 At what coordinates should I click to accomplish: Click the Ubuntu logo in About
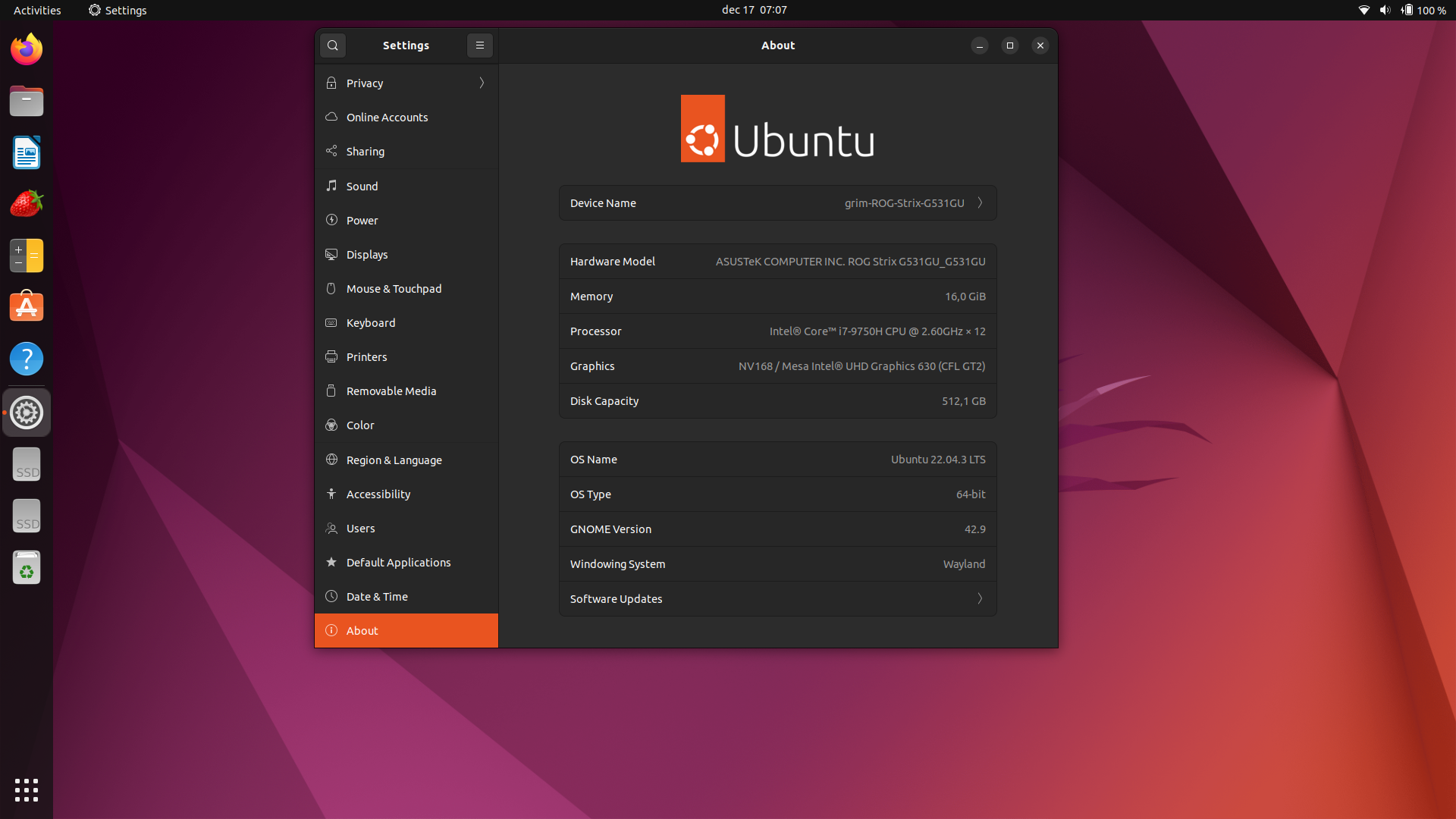777,128
